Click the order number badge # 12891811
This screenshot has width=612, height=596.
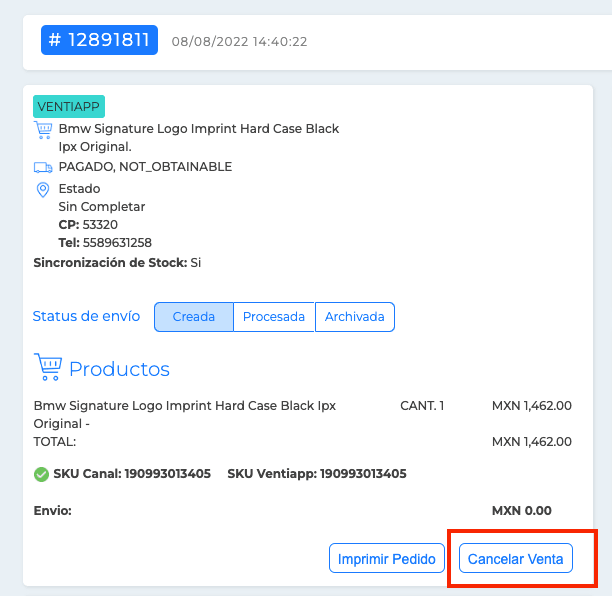99,40
